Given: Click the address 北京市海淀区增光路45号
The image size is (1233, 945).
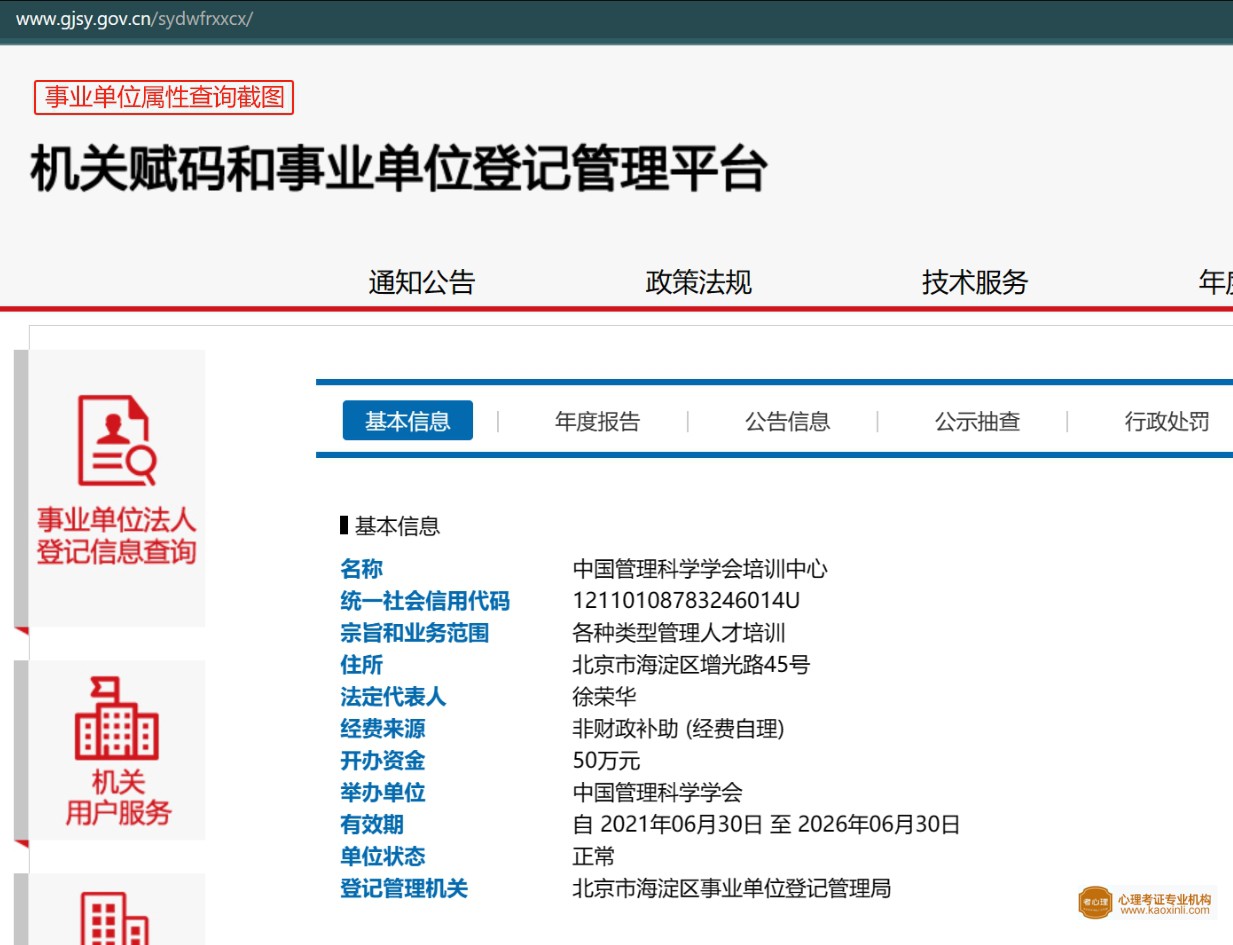Looking at the screenshot, I should tap(691, 666).
